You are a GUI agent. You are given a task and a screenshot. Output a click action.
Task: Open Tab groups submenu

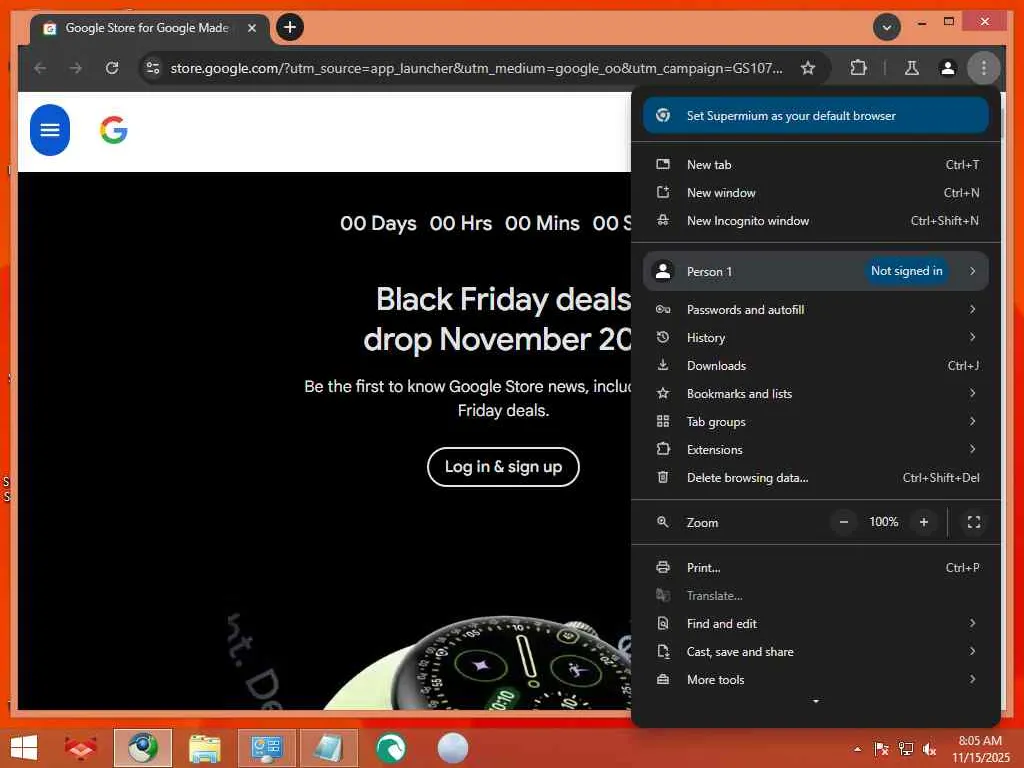tap(816, 422)
